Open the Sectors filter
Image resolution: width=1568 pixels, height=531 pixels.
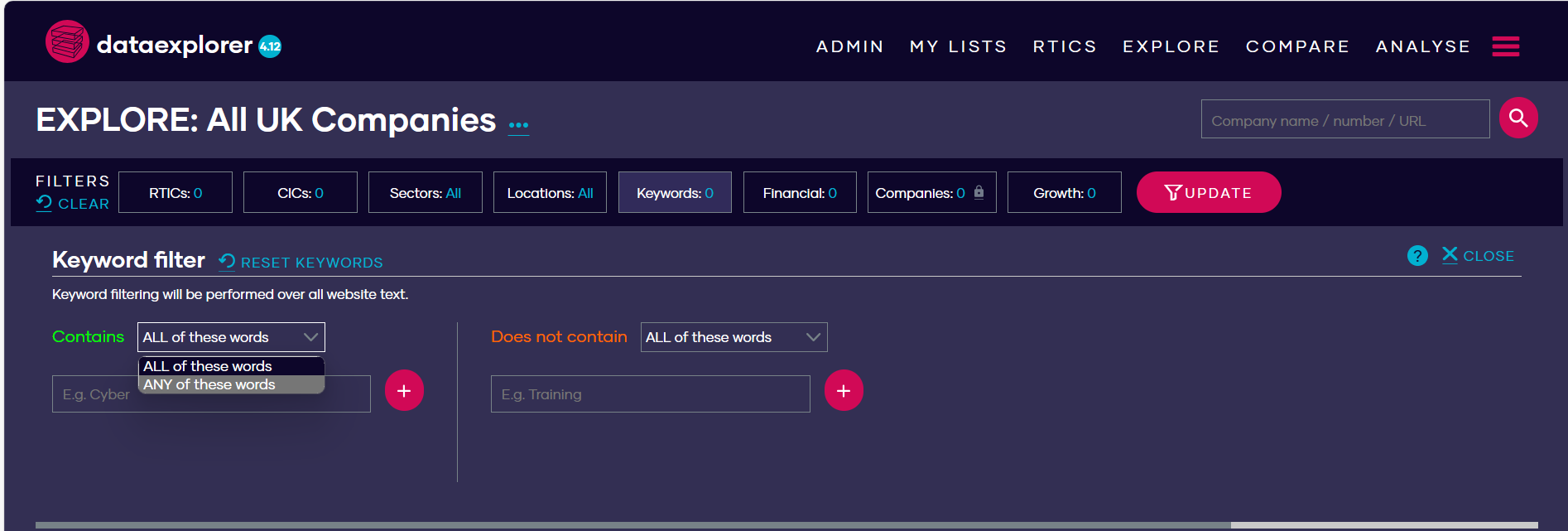pos(426,192)
